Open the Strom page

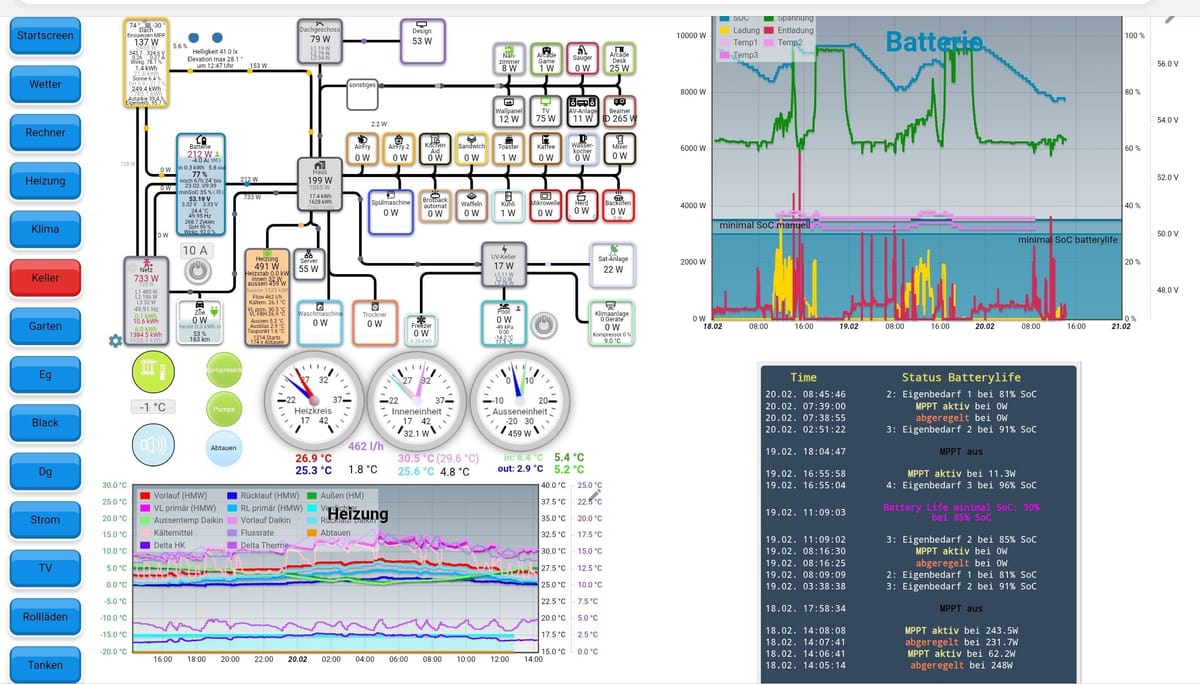45,520
